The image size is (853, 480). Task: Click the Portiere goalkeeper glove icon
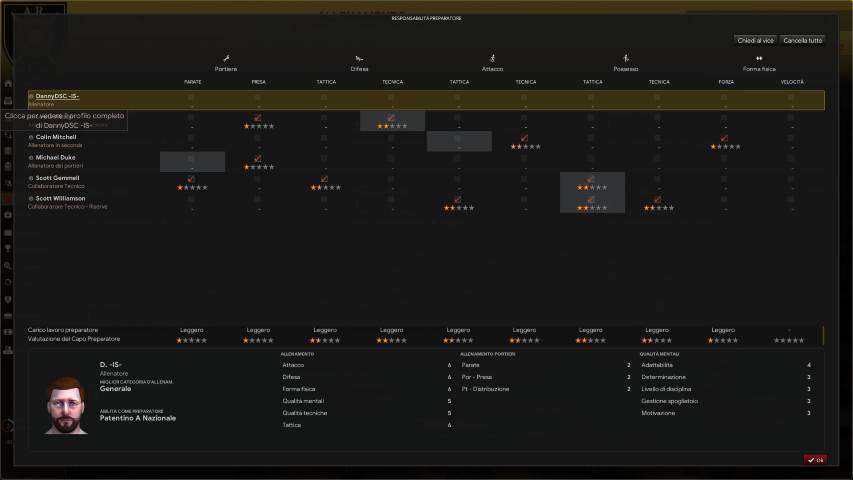[x=226, y=58]
